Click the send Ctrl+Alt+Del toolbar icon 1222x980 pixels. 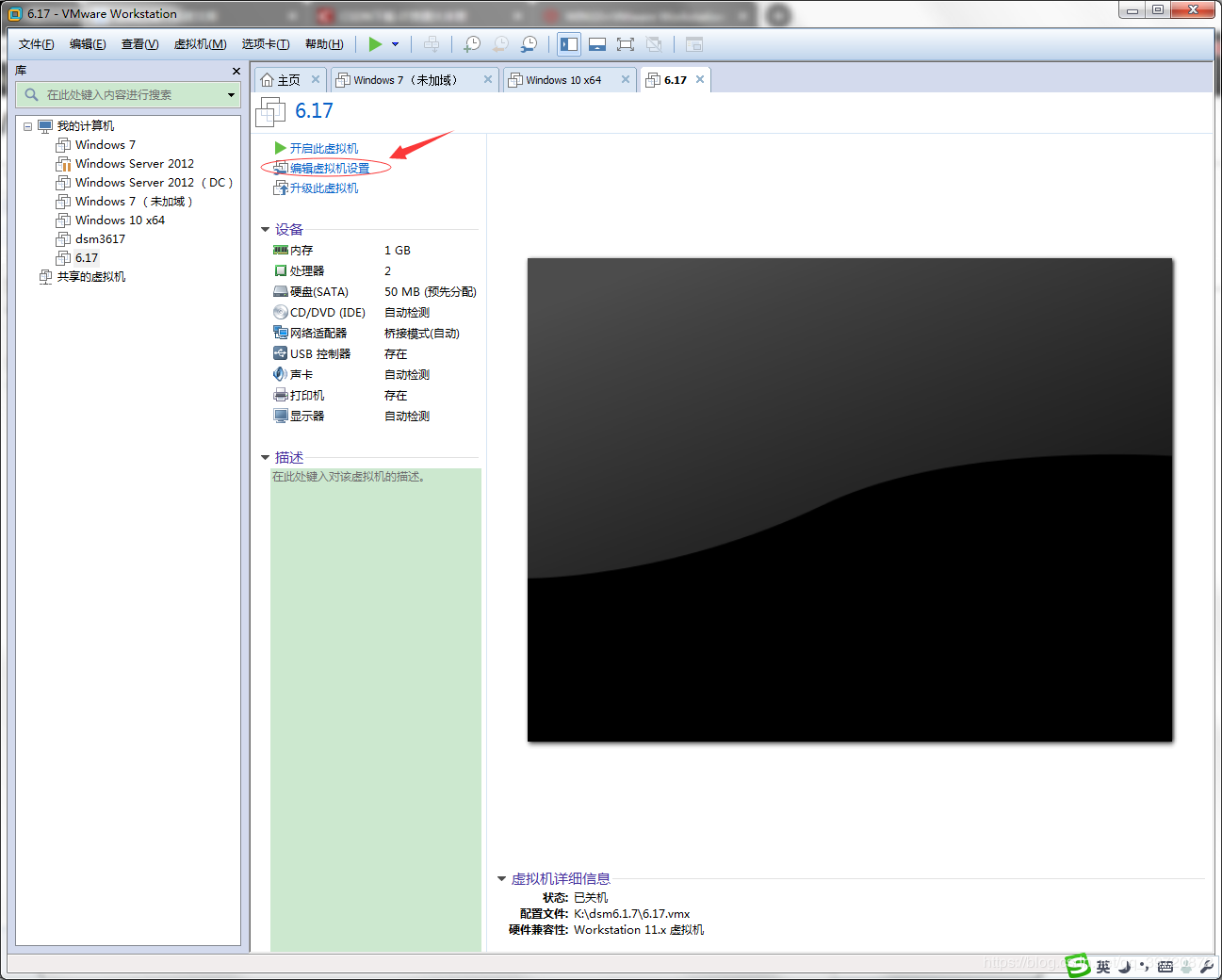tap(432, 44)
